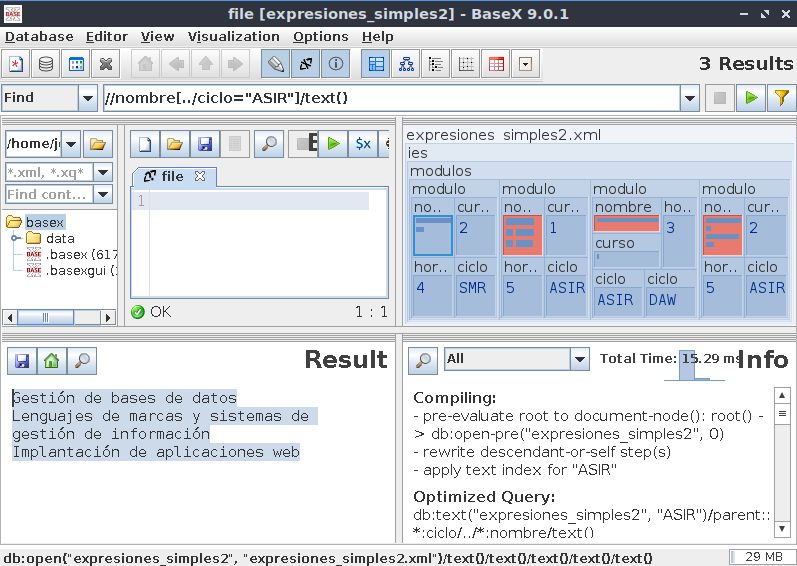Click the search icon in Info panel
Screen dimensions: 797x566
pyautogui.click(x=423, y=360)
